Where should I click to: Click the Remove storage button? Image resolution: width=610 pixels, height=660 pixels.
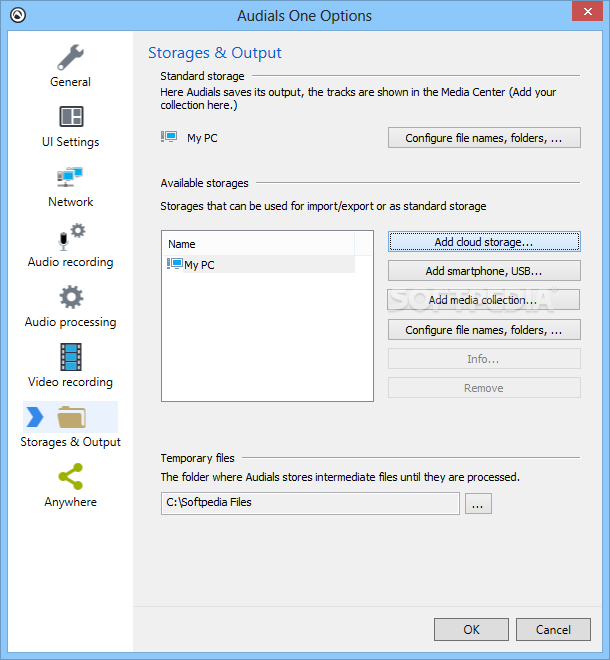coord(484,388)
